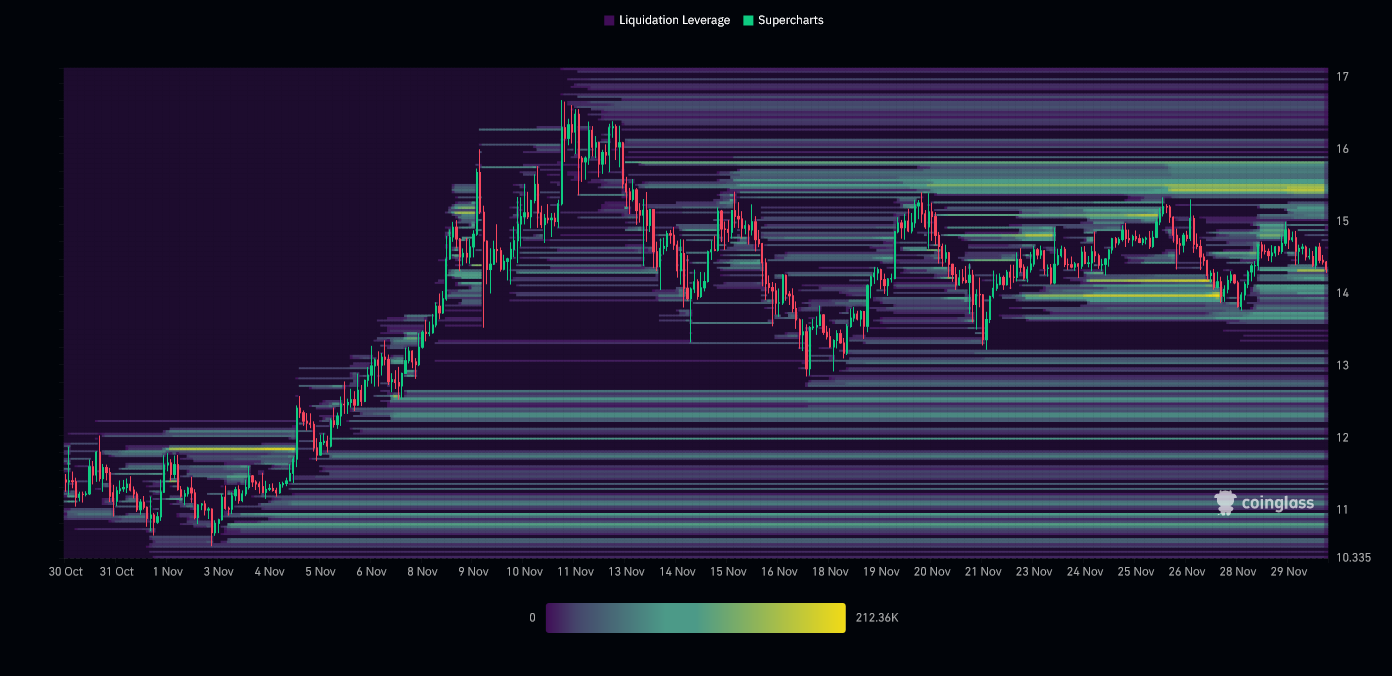Toggle the Supercharts legend entry
The height and width of the screenshot is (676, 1392).
(783, 20)
